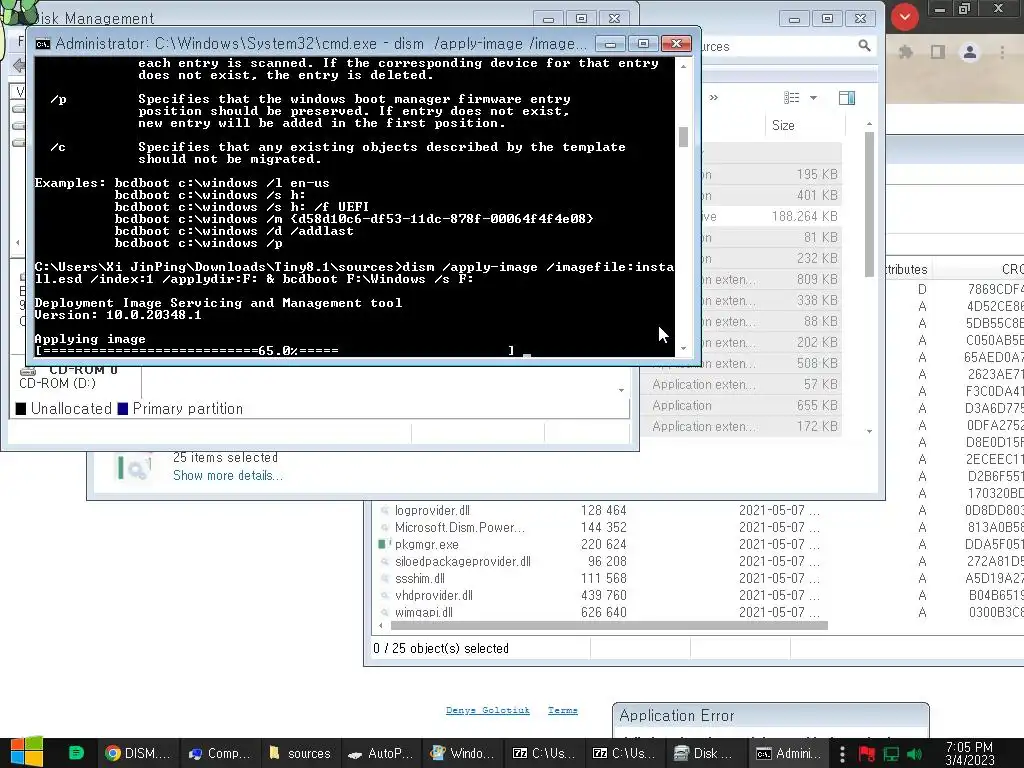1024x768 pixels.
Task: Click the CD-ROM 0 disk icon
Action: [x=28, y=370]
